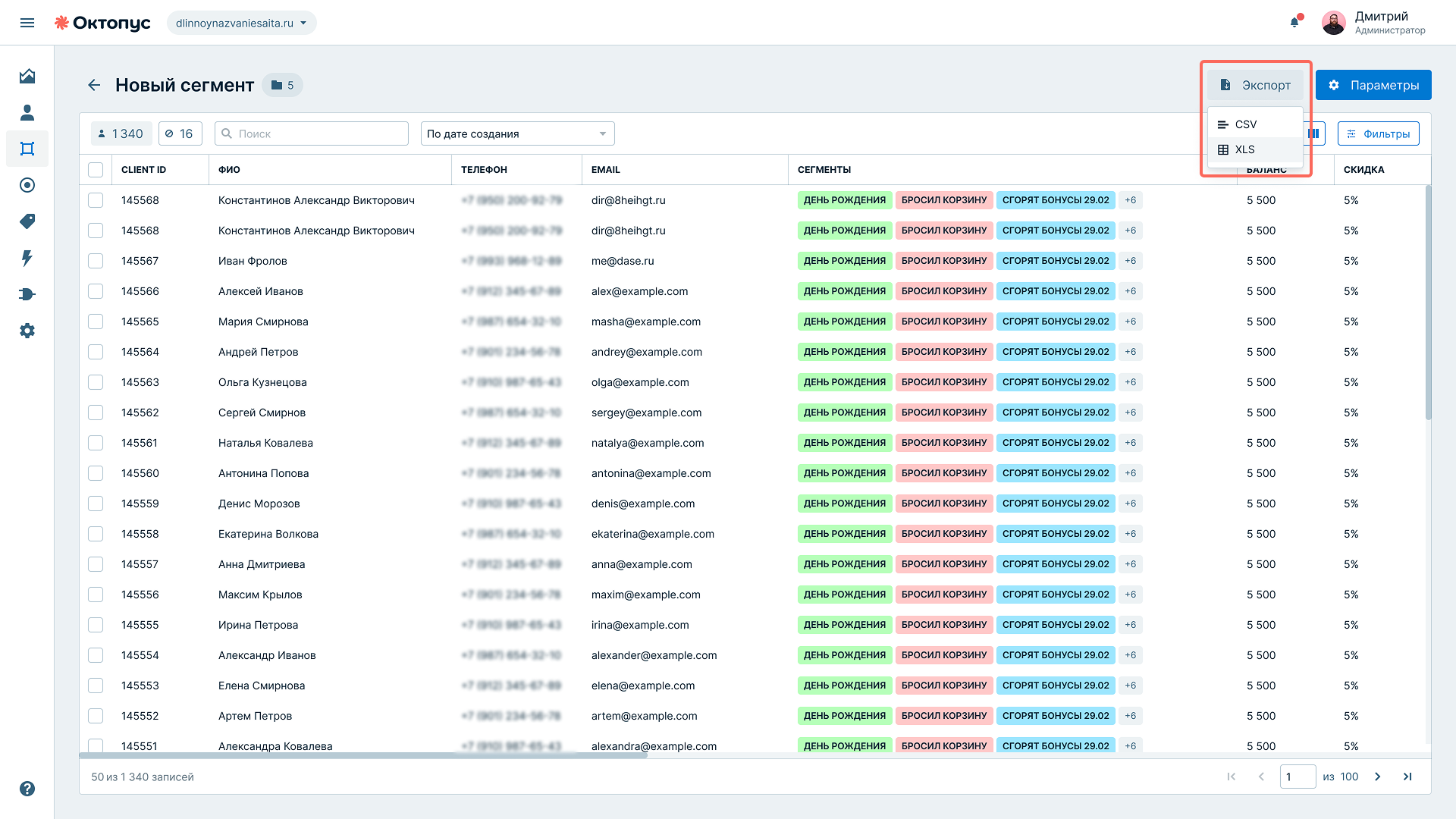This screenshot has height=819, width=1456.
Task: Open the hamburger menu
Action: pyautogui.click(x=27, y=23)
